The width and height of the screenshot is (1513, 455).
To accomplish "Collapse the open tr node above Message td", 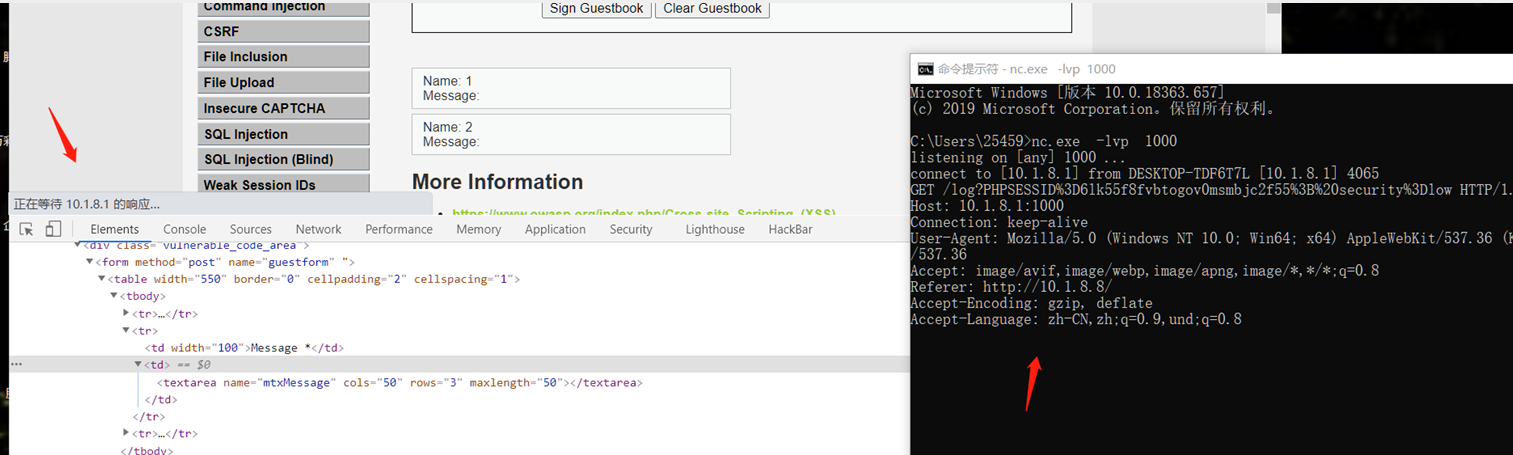I will 127,330.
